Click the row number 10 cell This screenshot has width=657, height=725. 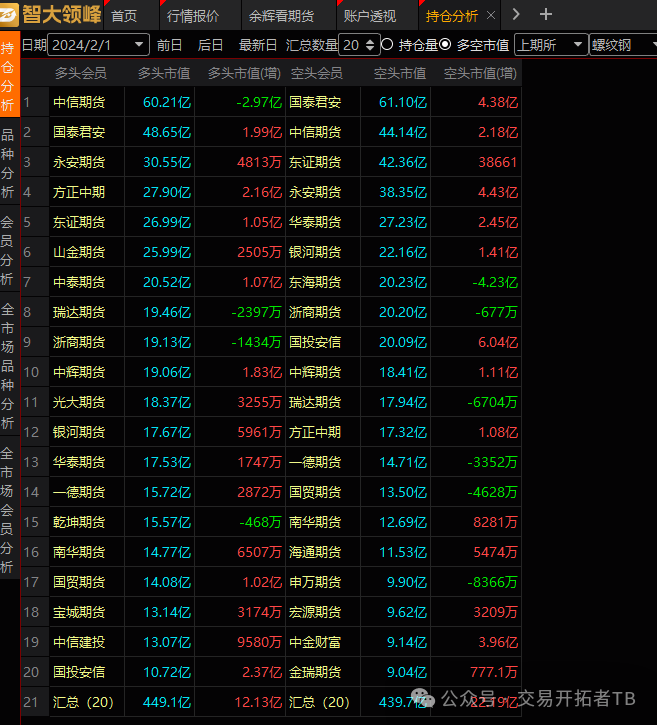tap(35, 372)
